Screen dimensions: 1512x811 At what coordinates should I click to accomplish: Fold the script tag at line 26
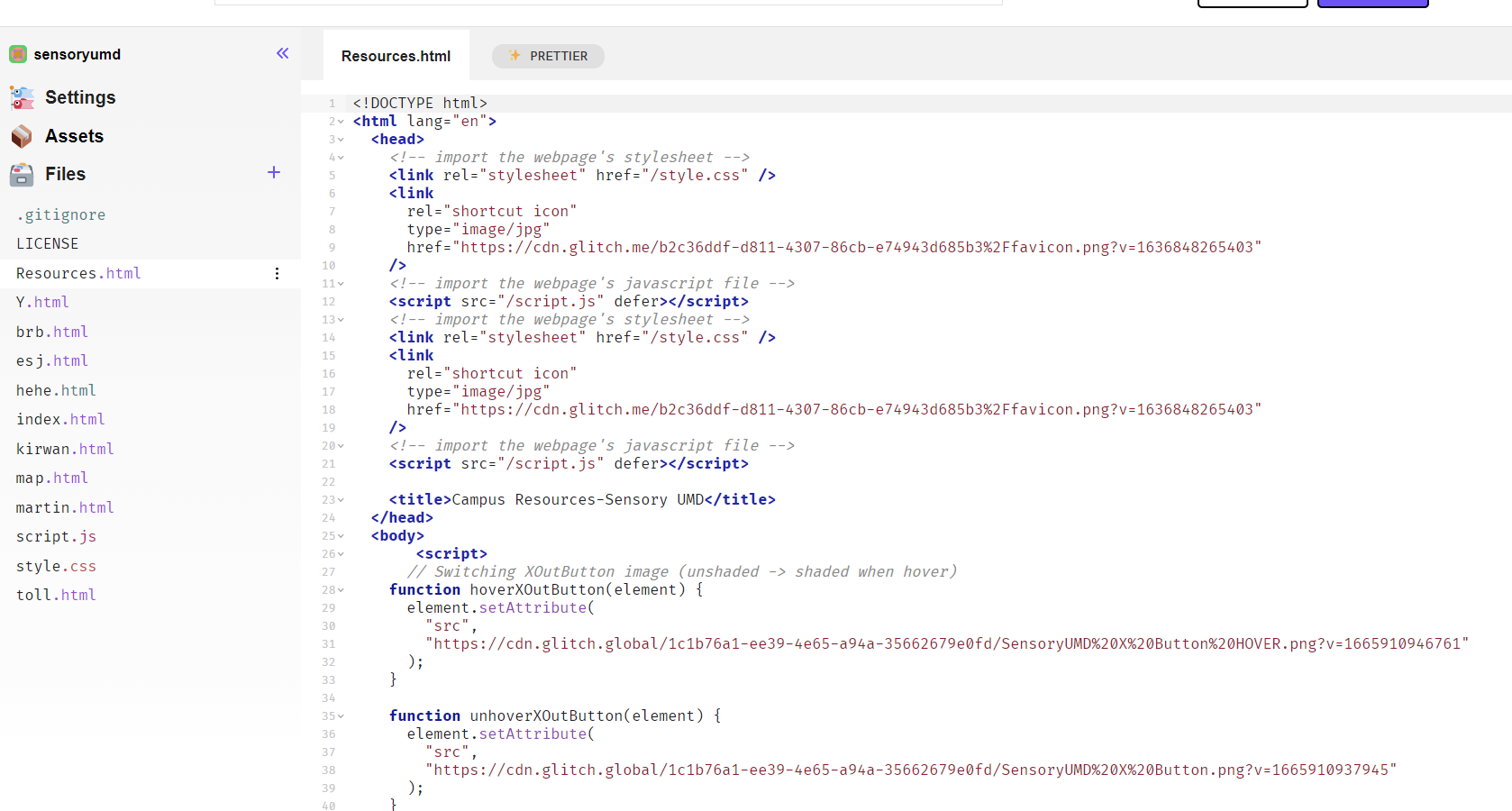(x=341, y=554)
